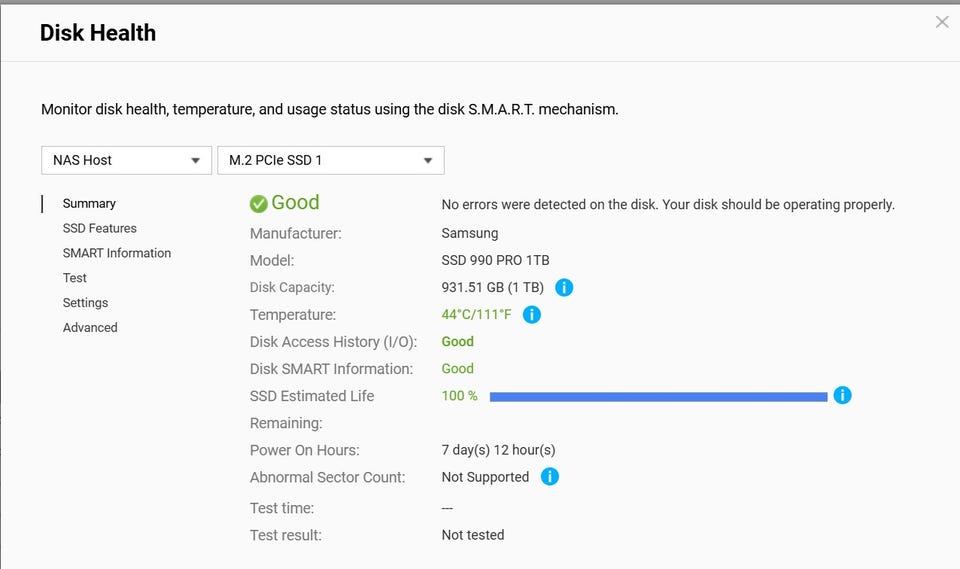Click the SSD Estimated Life progress bar

[x=658, y=397]
